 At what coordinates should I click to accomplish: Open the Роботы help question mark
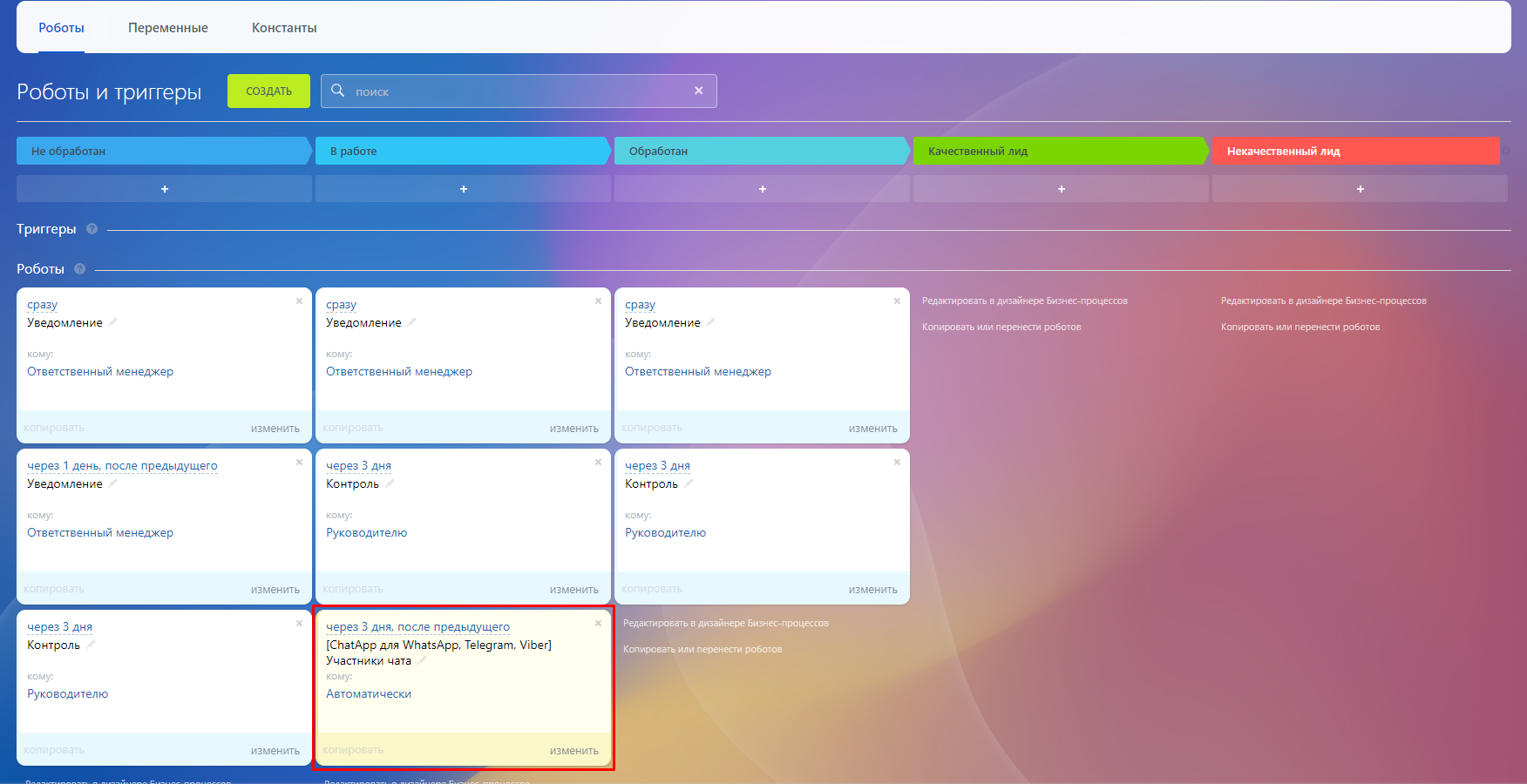(80, 269)
